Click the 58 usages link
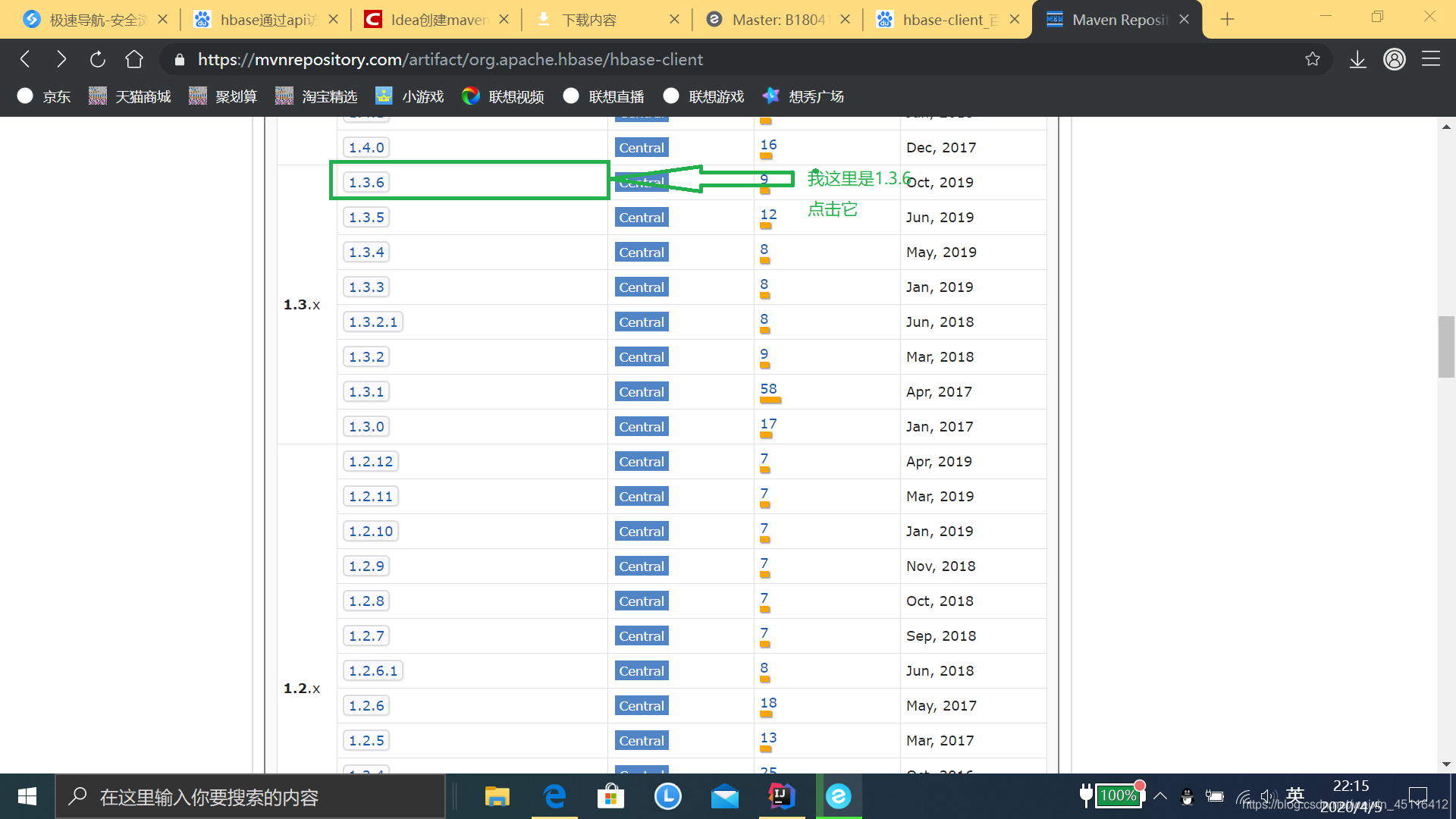Screen dimensions: 1456x819 tap(768, 388)
